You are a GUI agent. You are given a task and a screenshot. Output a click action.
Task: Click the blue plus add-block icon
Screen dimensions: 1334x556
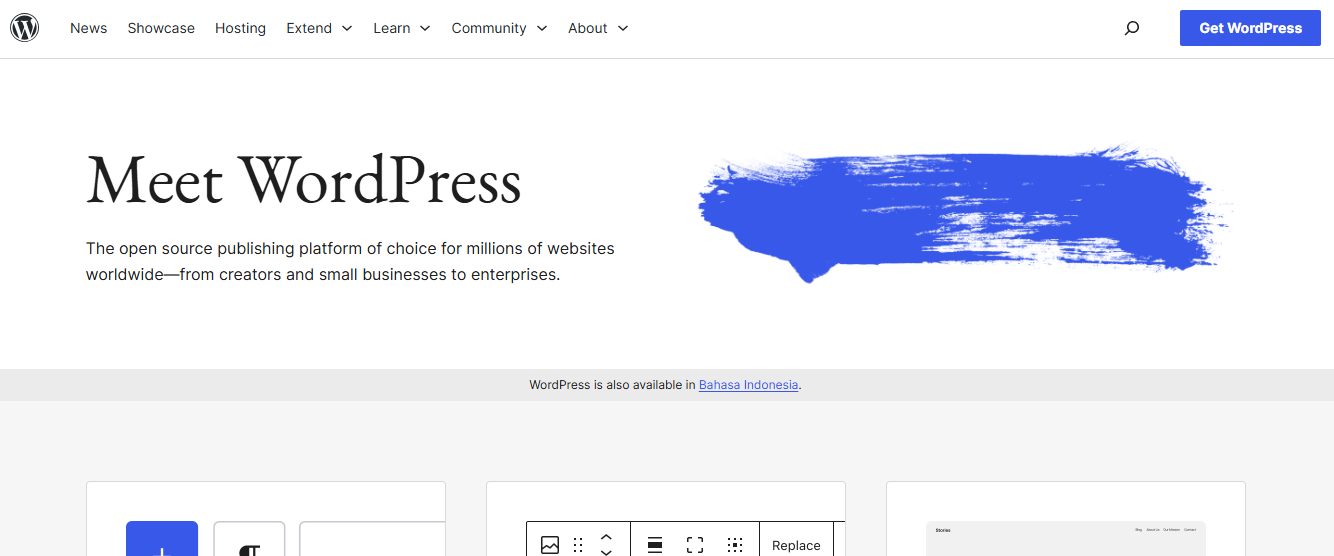tap(162, 541)
